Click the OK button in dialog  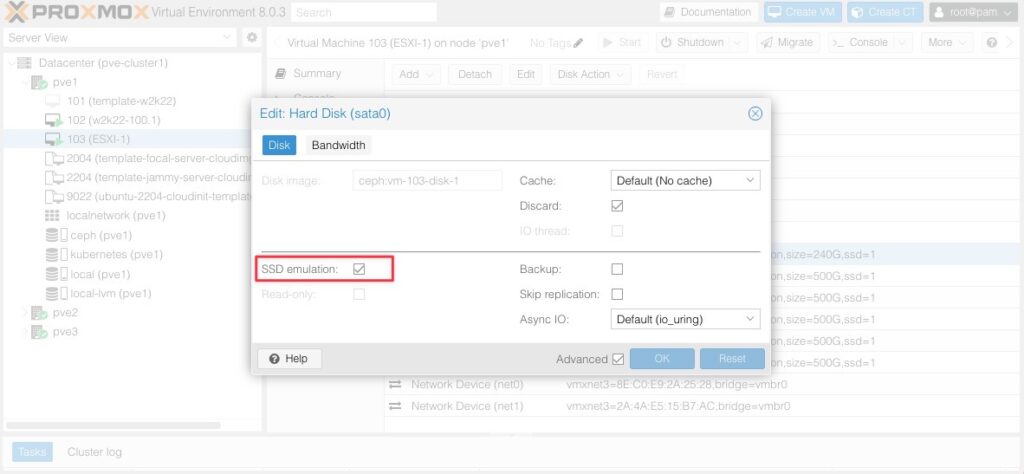(x=662, y=358)
